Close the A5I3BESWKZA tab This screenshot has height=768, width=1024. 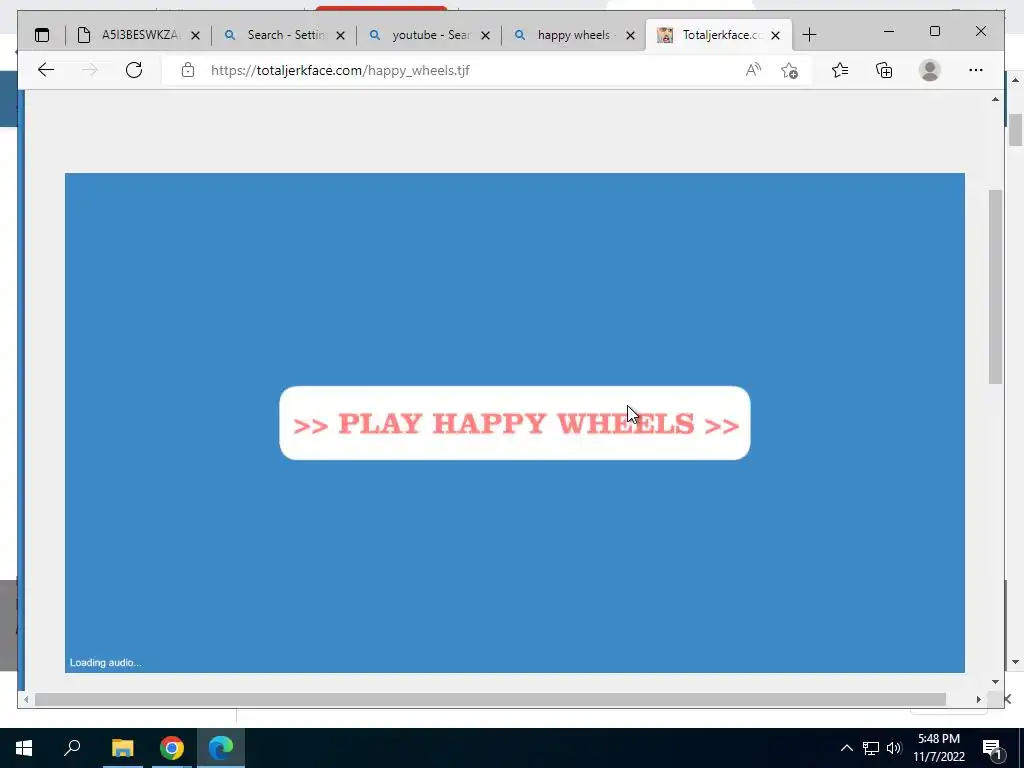pos(195,36)
